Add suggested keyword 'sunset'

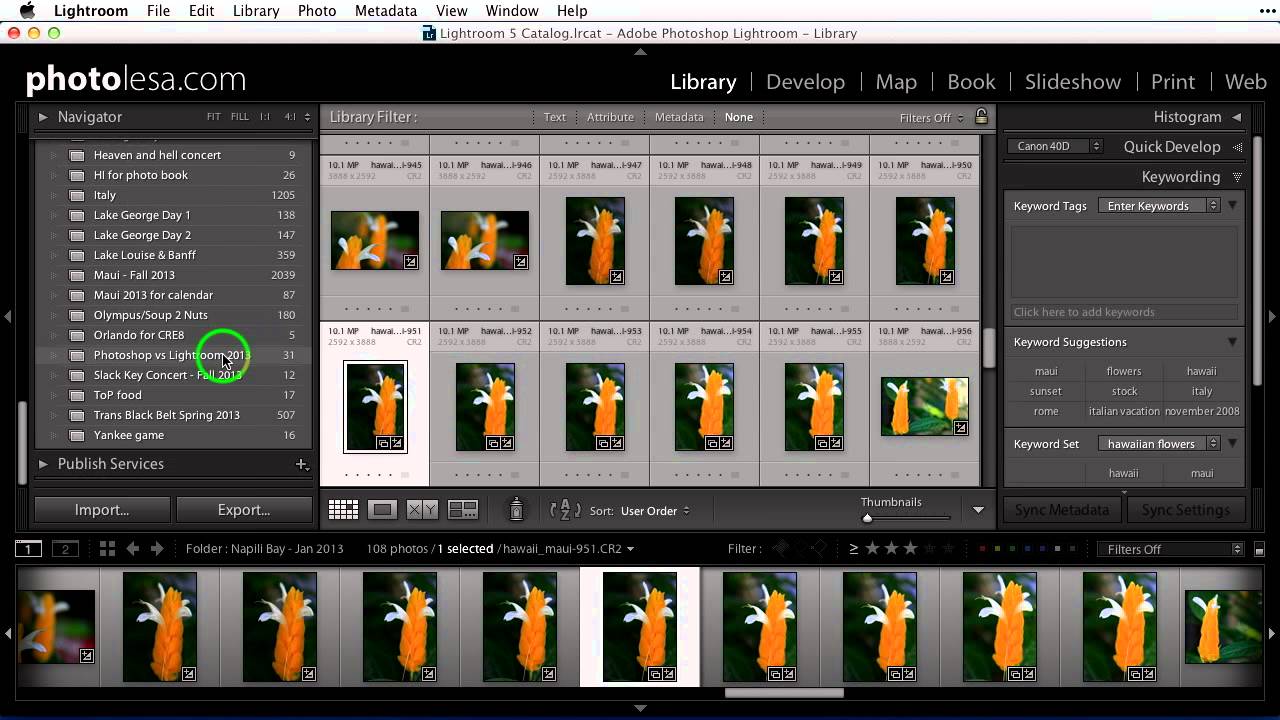1046,391
